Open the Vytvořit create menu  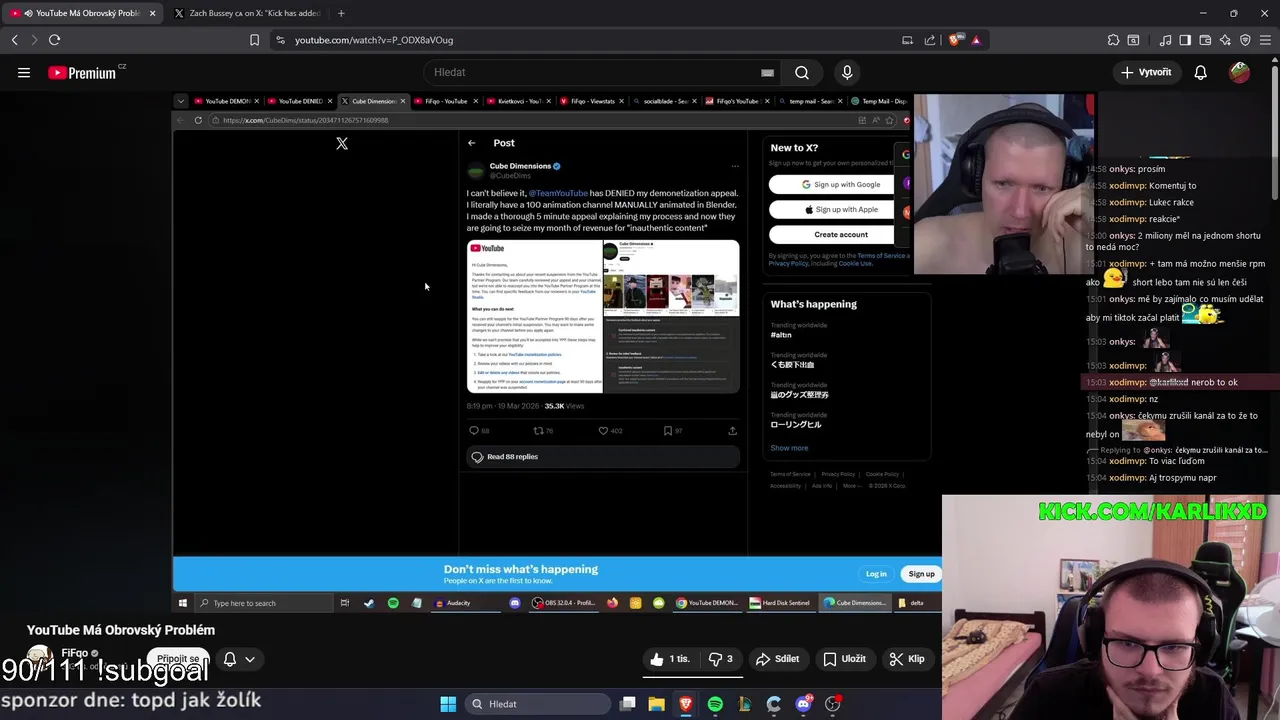pyautogui.click(x=1146, y=72)
